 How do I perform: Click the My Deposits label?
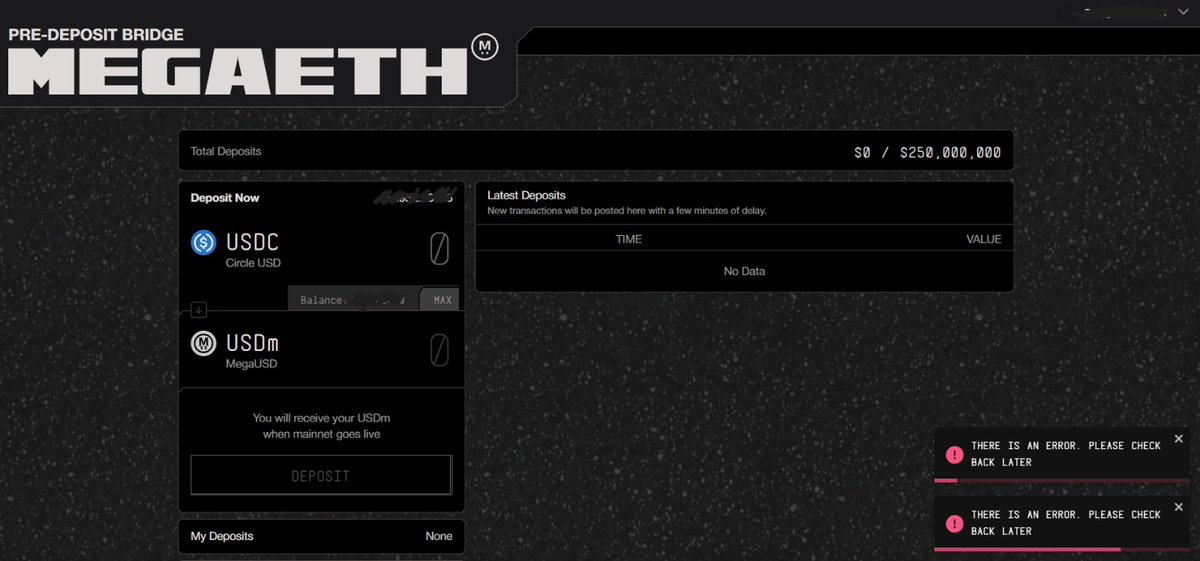222,536
